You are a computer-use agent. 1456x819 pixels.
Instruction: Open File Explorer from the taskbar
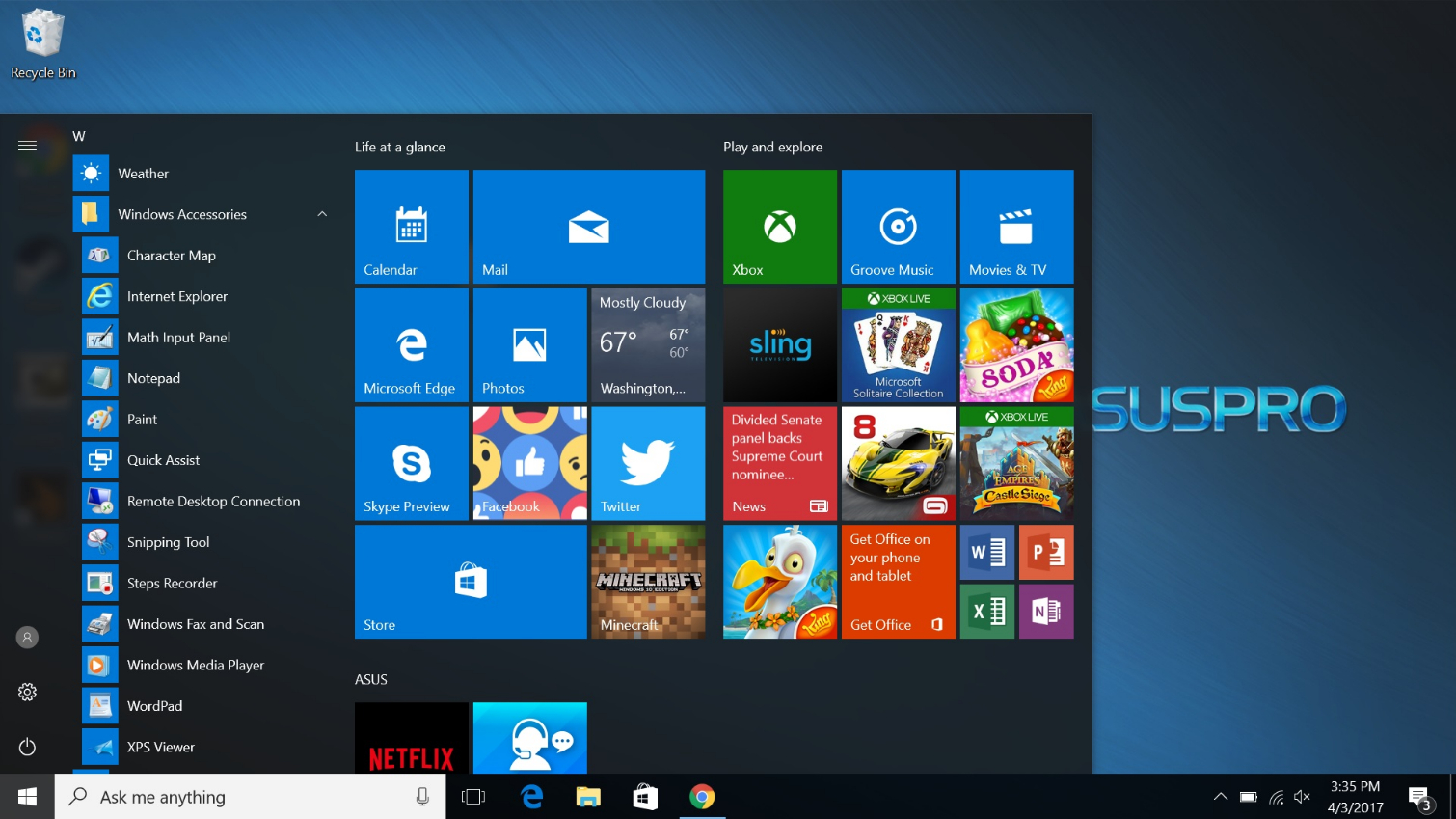pos(588,797)
